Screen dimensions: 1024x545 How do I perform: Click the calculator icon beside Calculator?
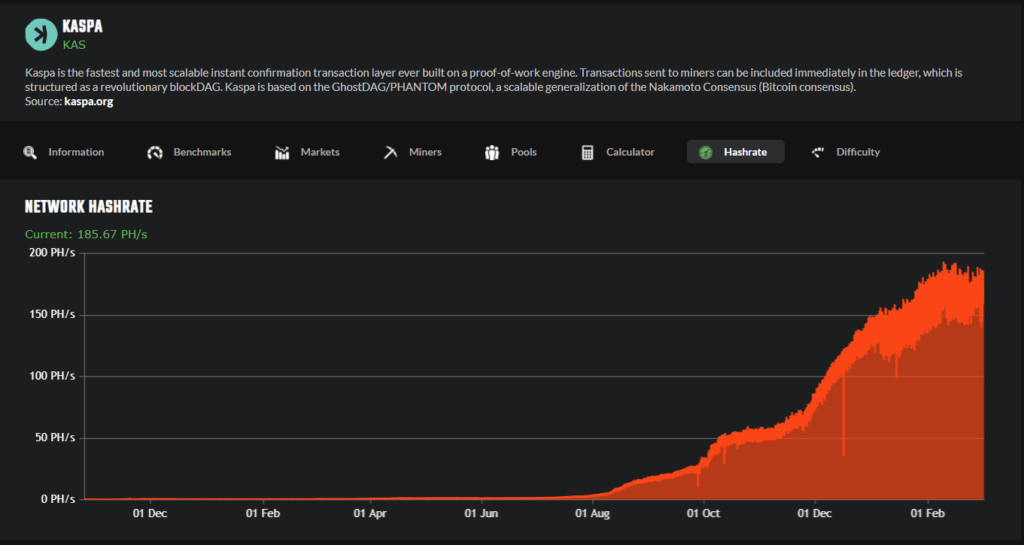pos(587,152)
